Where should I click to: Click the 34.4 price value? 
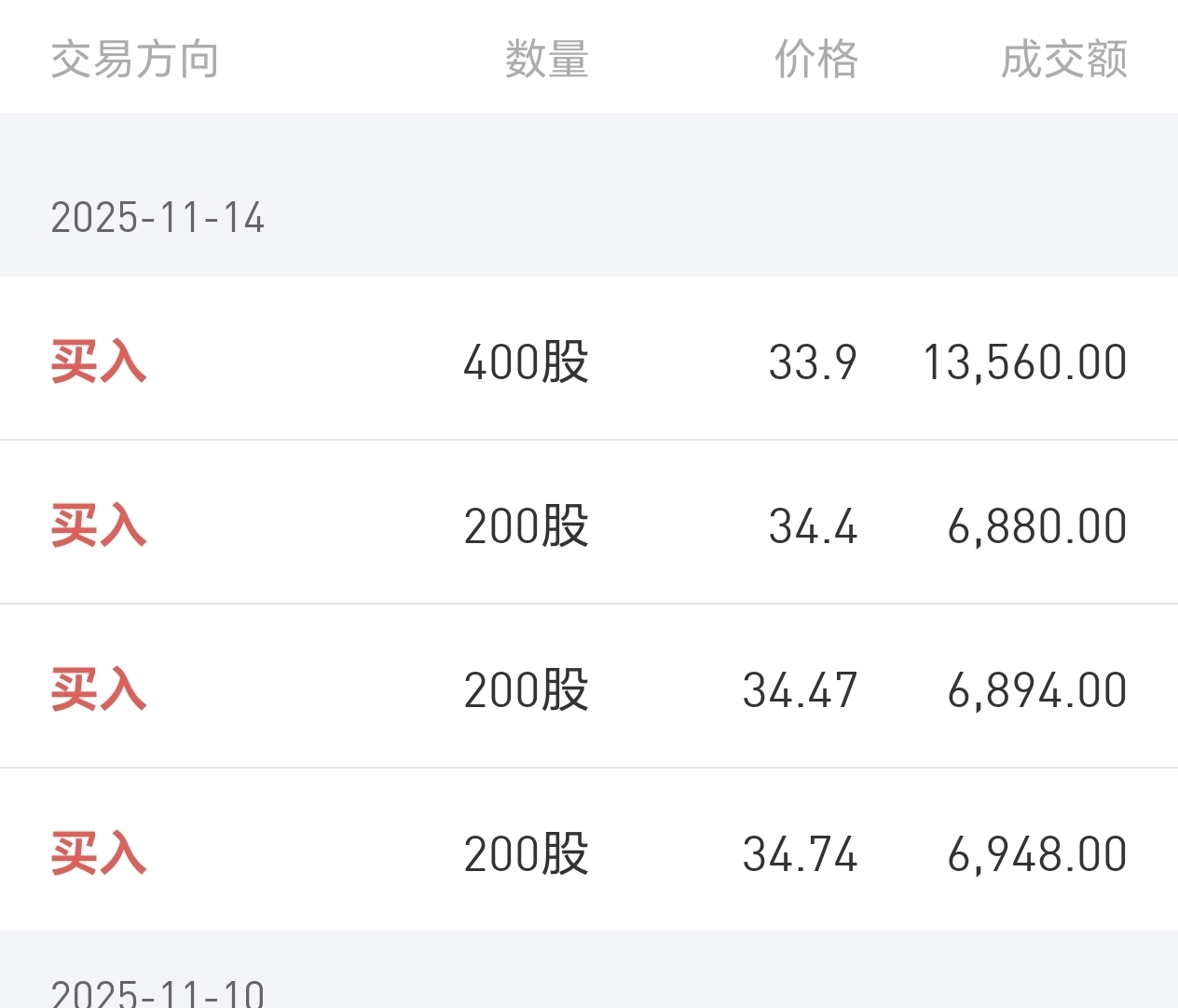coord(812,526)
